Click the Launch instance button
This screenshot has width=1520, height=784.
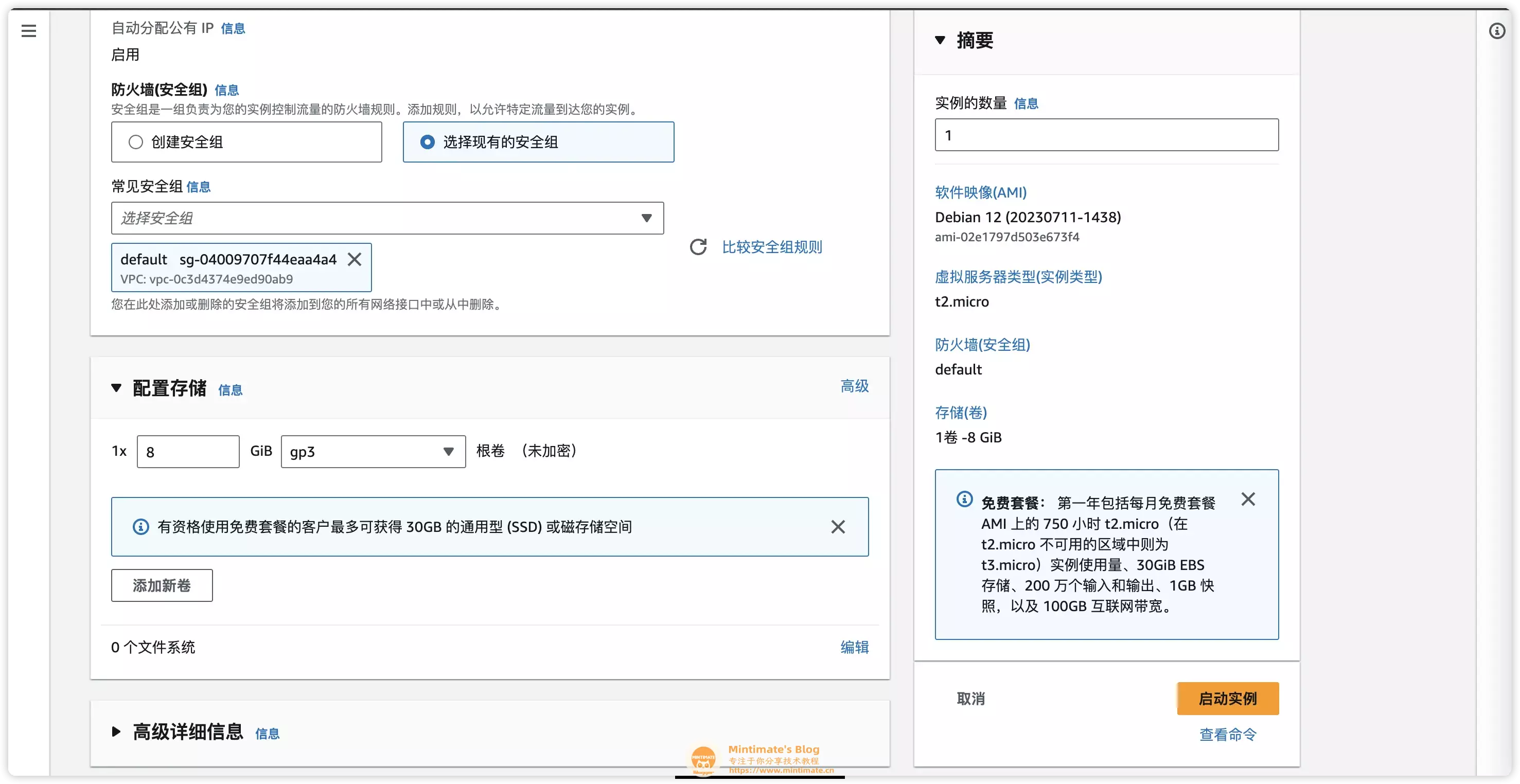point(1227,698)
